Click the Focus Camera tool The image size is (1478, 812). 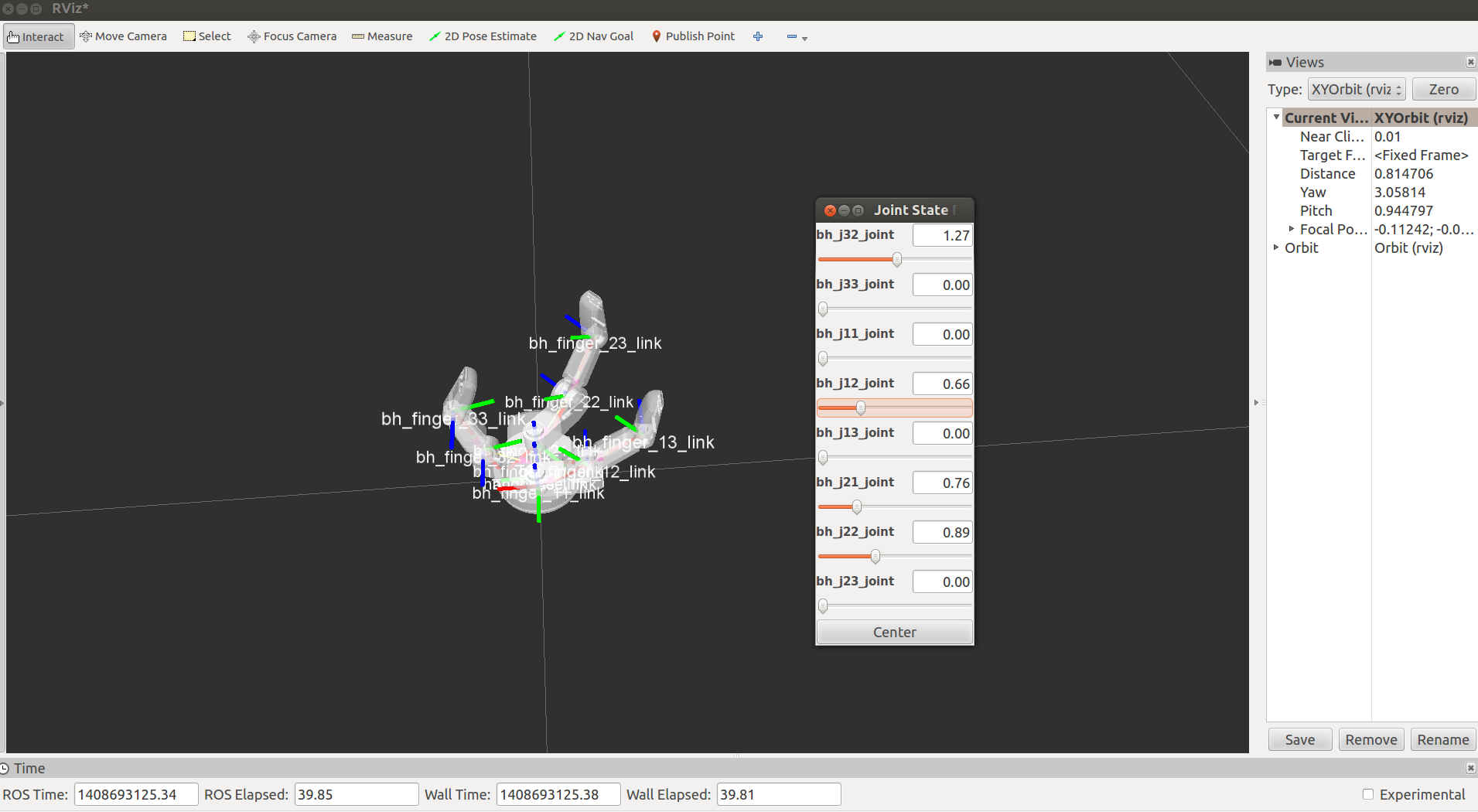(x=292, y=36)
